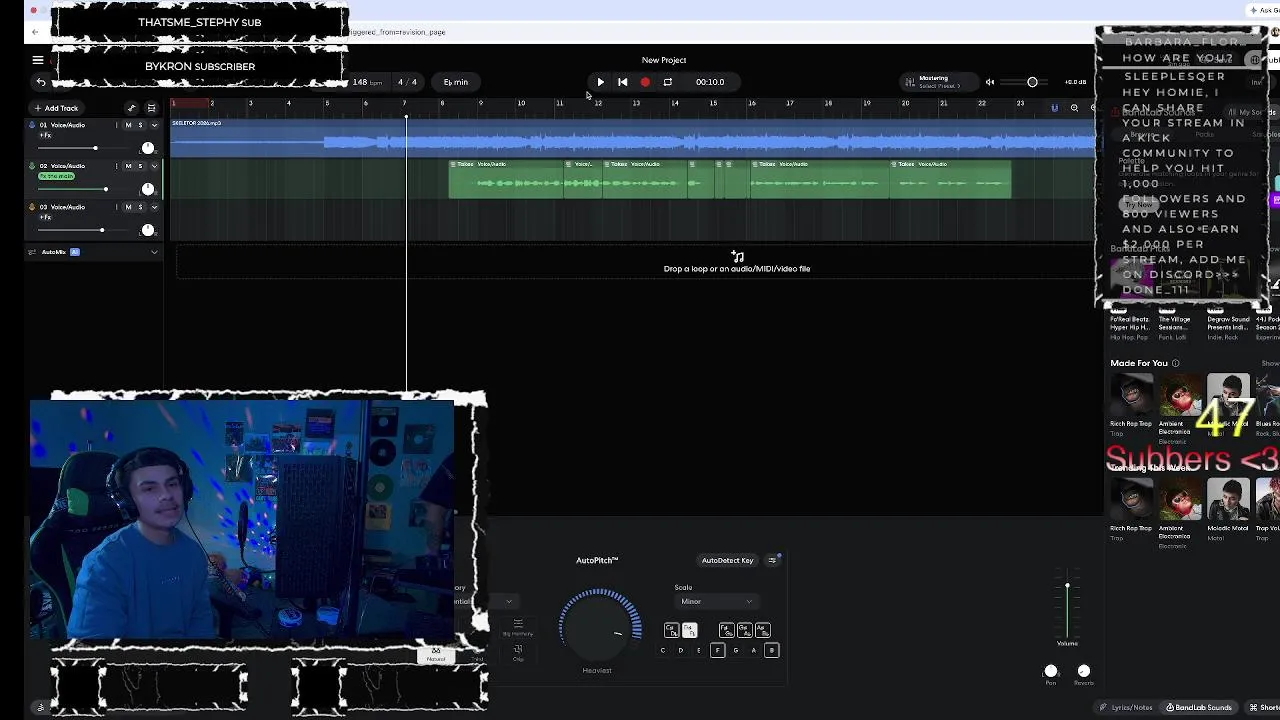
Task: Select track 01 microphone icon
Action: (32, 125)
